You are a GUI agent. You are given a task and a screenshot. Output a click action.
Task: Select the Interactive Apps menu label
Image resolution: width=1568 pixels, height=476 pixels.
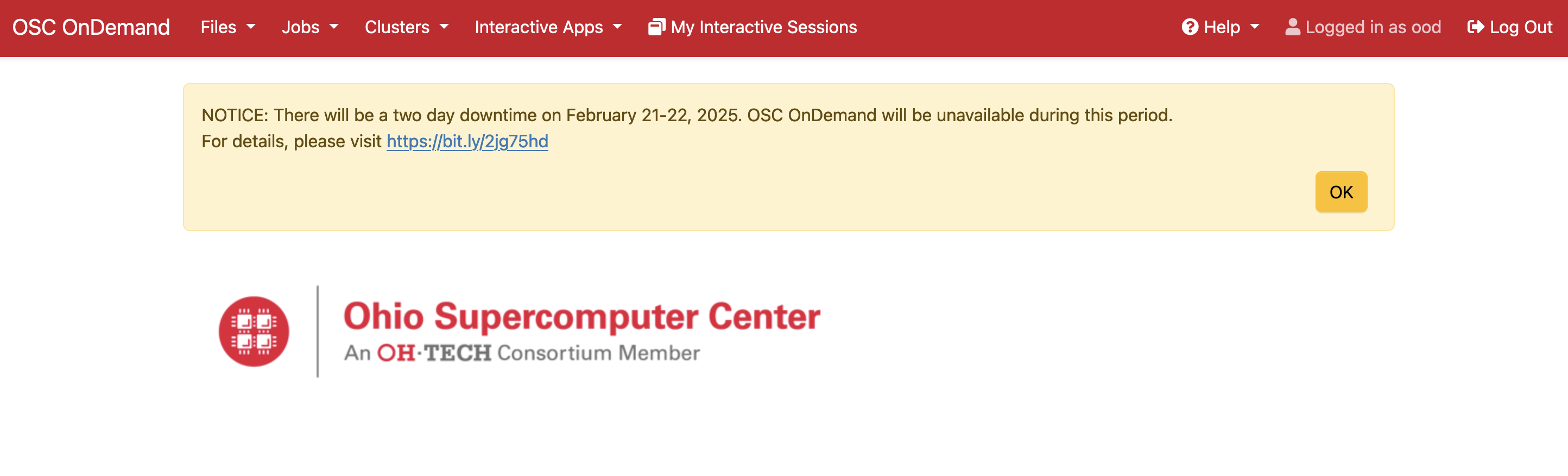point(538,27)
